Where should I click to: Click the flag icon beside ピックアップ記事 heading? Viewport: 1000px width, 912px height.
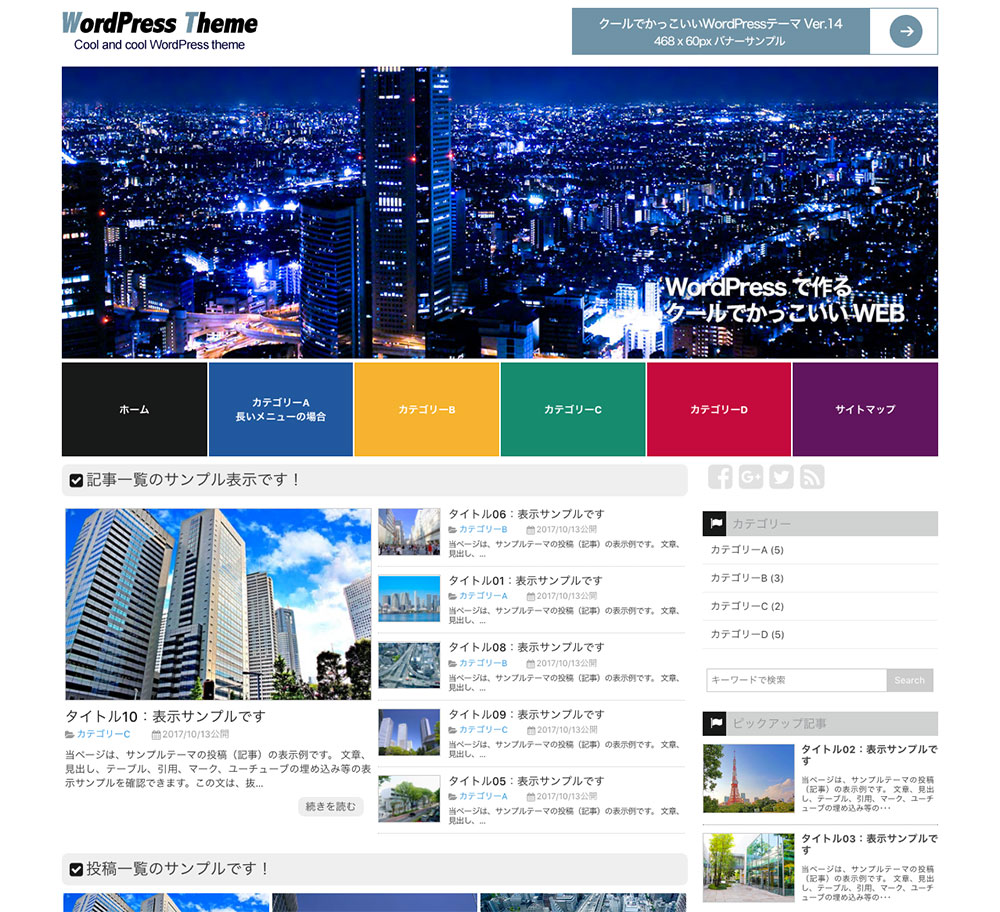point(715,723)
